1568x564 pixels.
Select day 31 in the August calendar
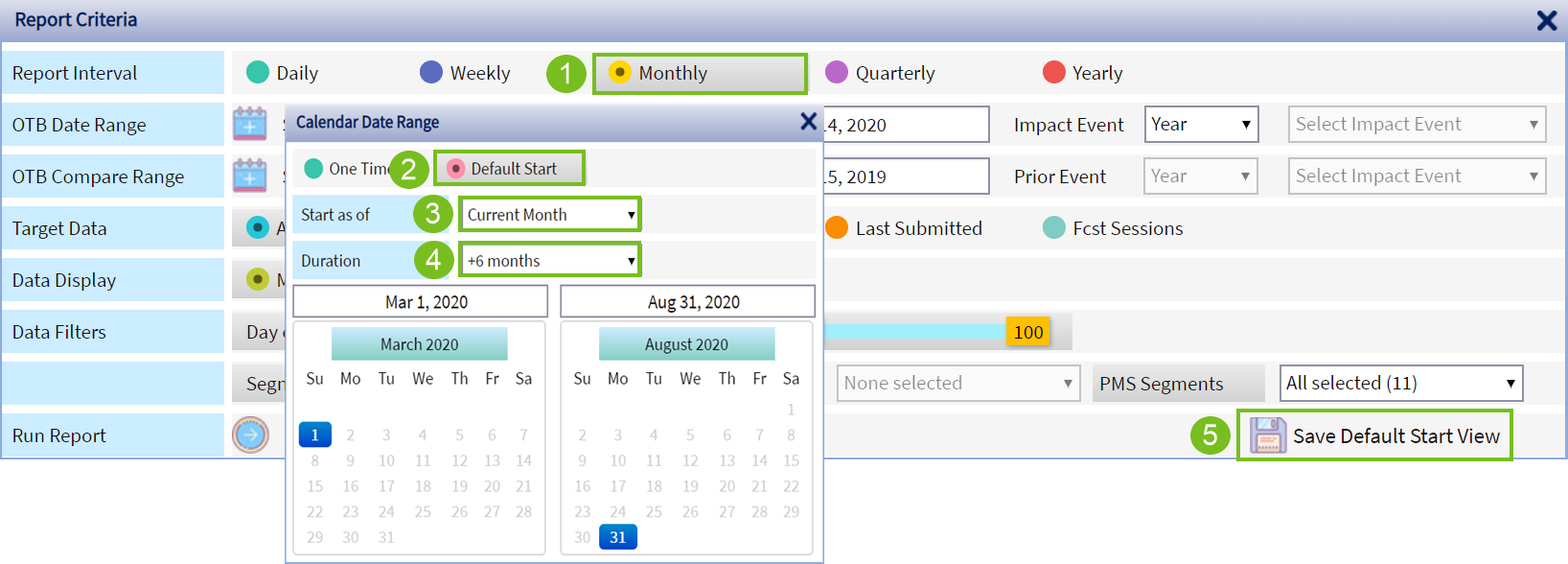[x=617, y=537]
